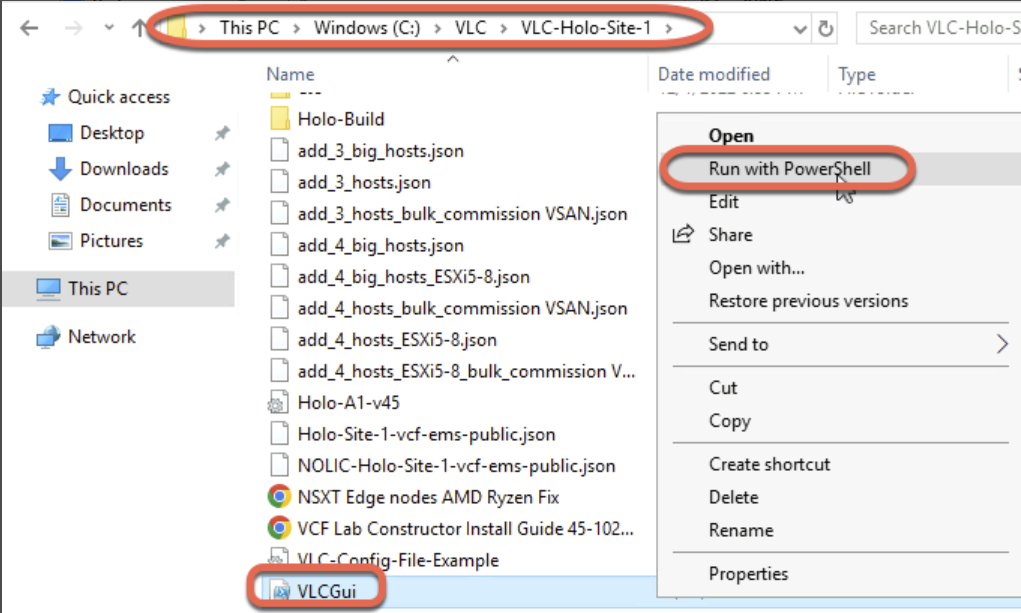
Task: Select add_3_hosts_bulk_commission VSAN.json file
Action: [462, 214]
